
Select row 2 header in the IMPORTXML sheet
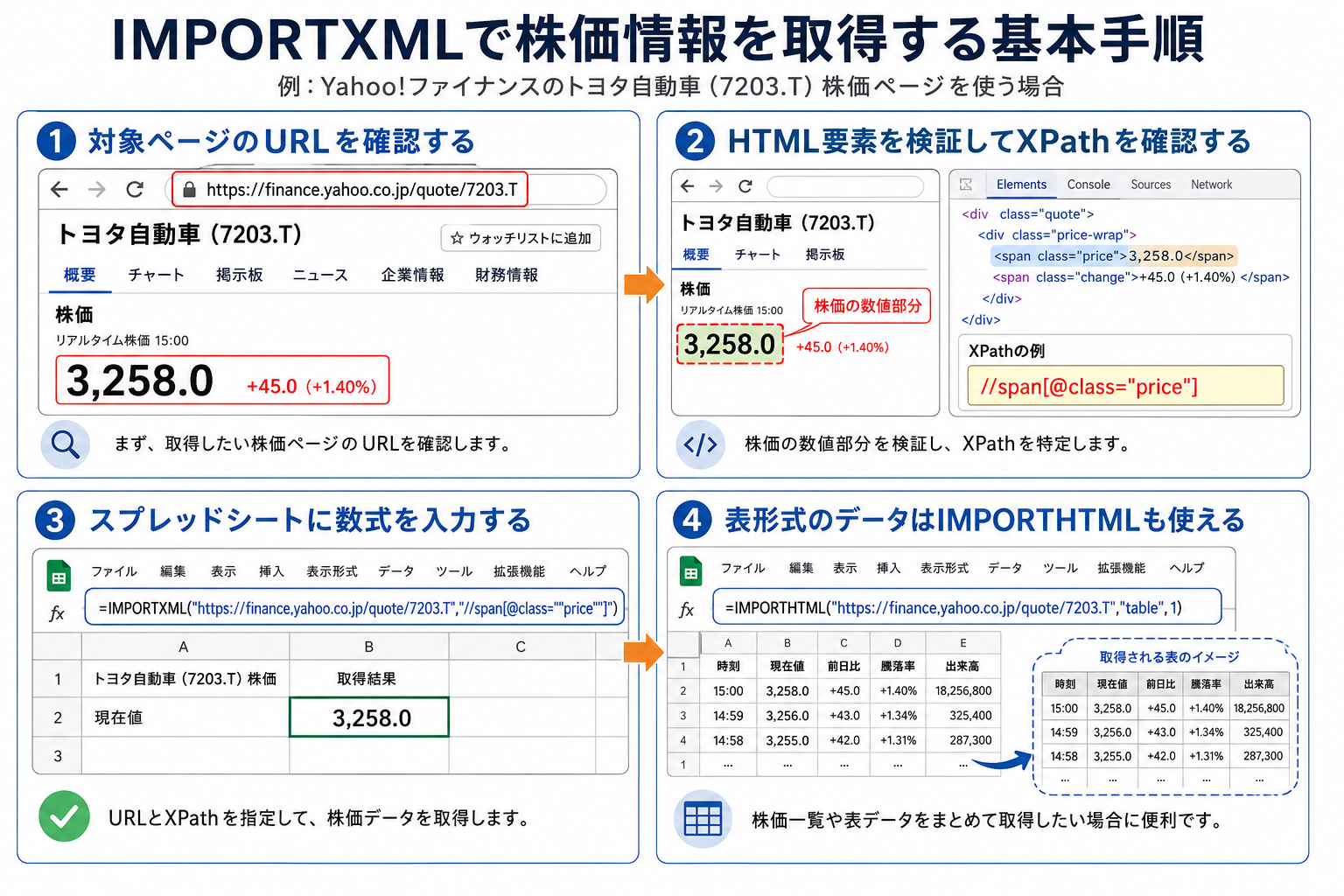58,717
